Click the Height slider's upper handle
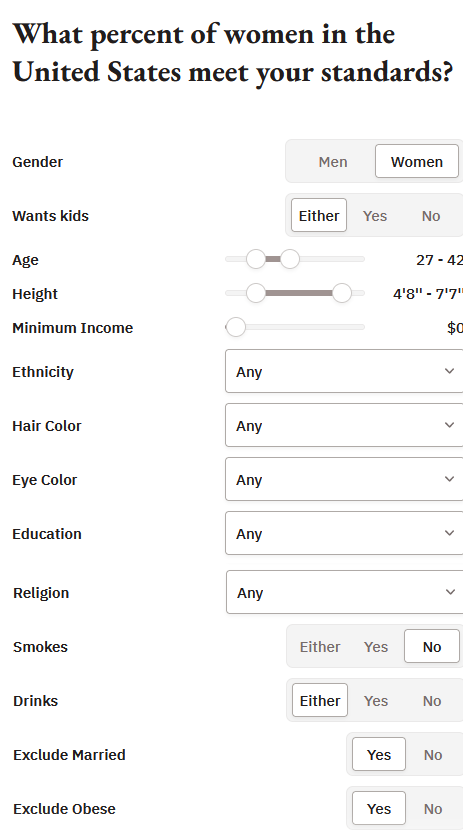The image size is (463, 839). pyautogui.click(x=341, y=293)
